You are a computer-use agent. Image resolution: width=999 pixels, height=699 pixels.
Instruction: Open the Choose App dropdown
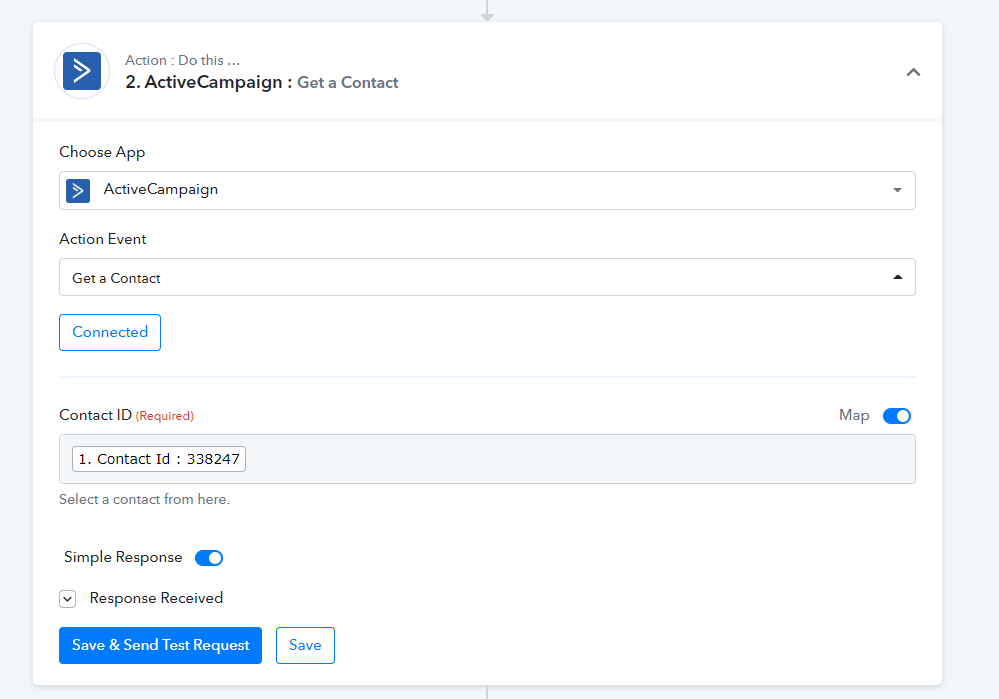487,190
